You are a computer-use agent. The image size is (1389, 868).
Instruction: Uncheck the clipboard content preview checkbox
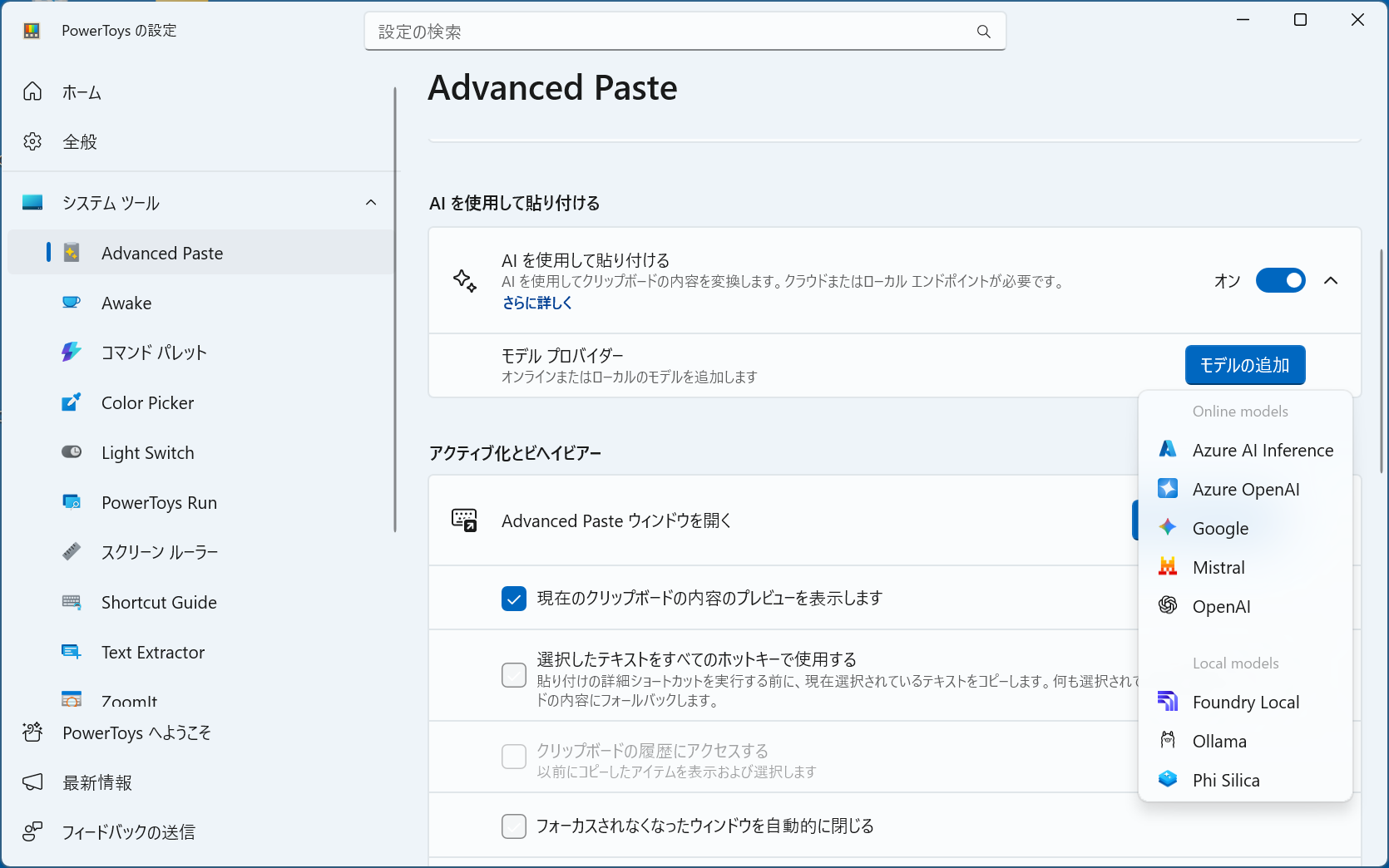pyautogui.click(x=514, y=599)
